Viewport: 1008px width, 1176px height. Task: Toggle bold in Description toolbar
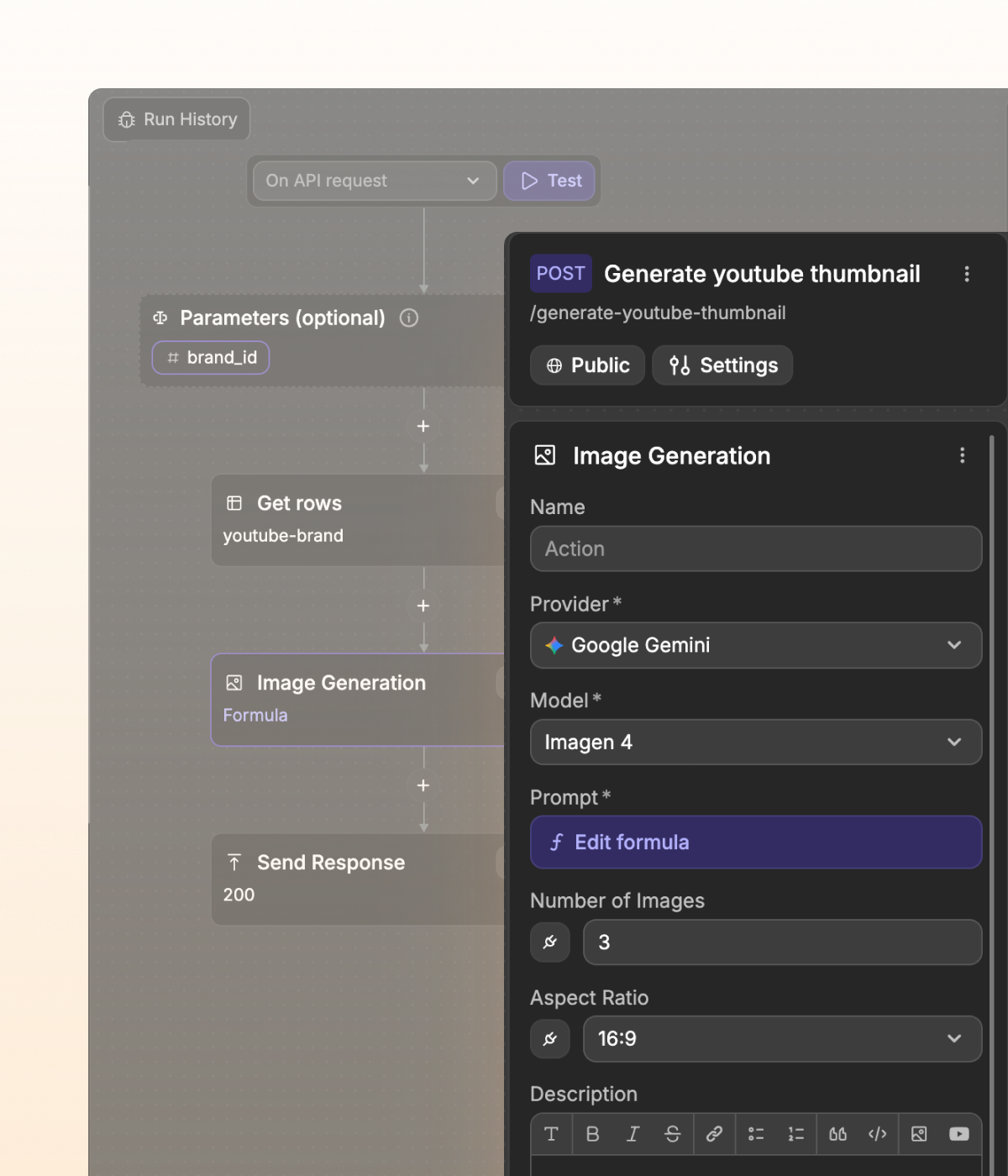pos(592,1134)
